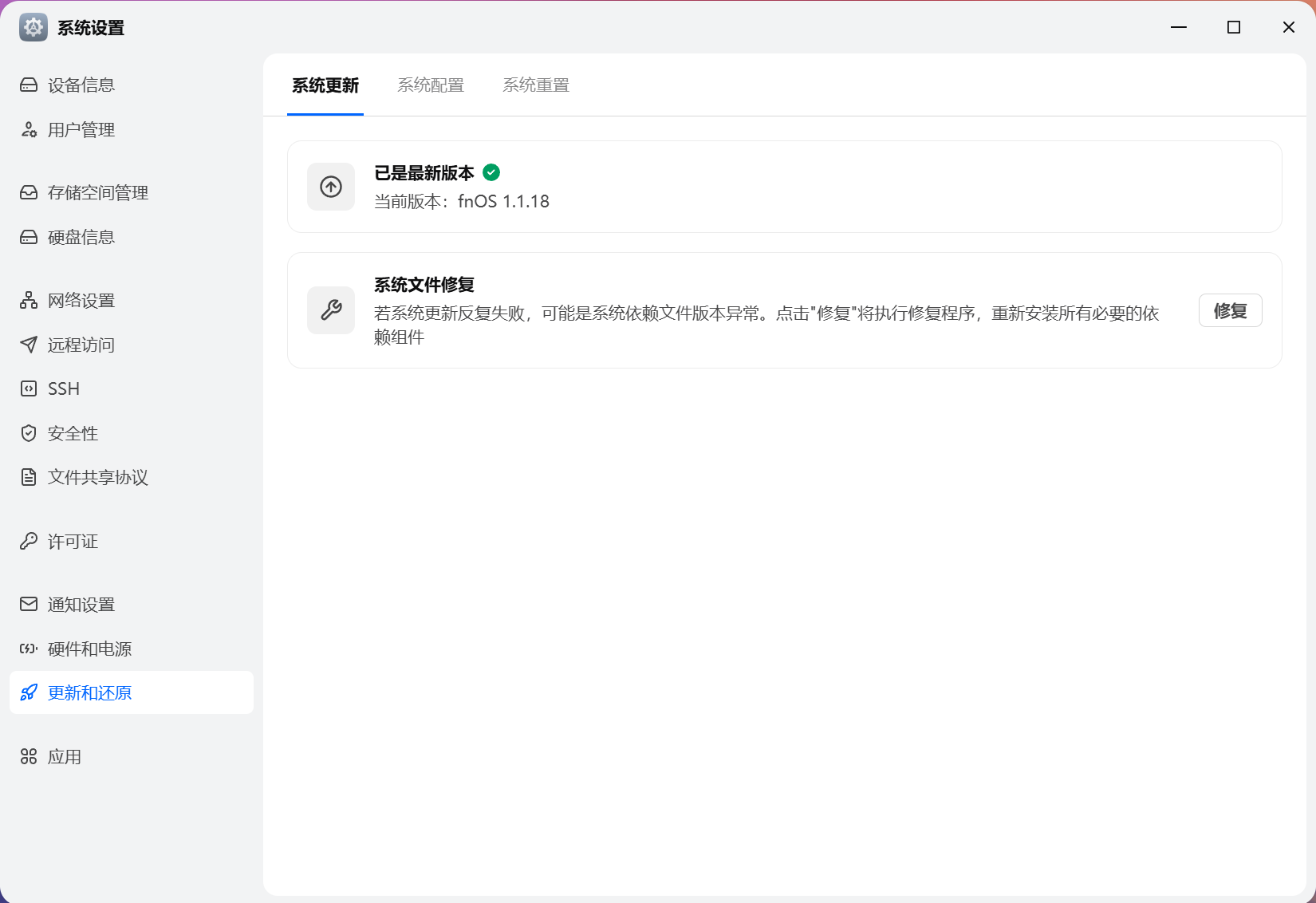Screen dimensions: 1316x903
Task: Click the update arrow-up circle icon
Action: pos(331,187)
